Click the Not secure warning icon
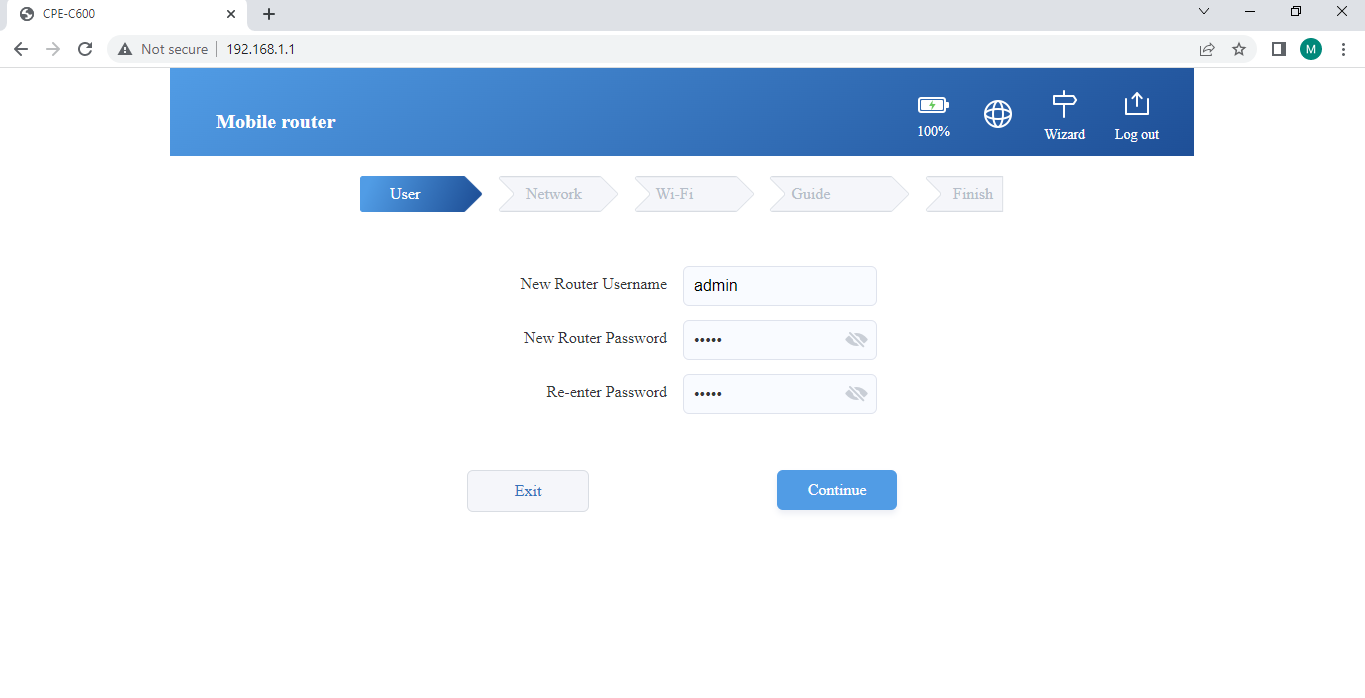Screen dimensions: 1365x698 click(125, 49)
